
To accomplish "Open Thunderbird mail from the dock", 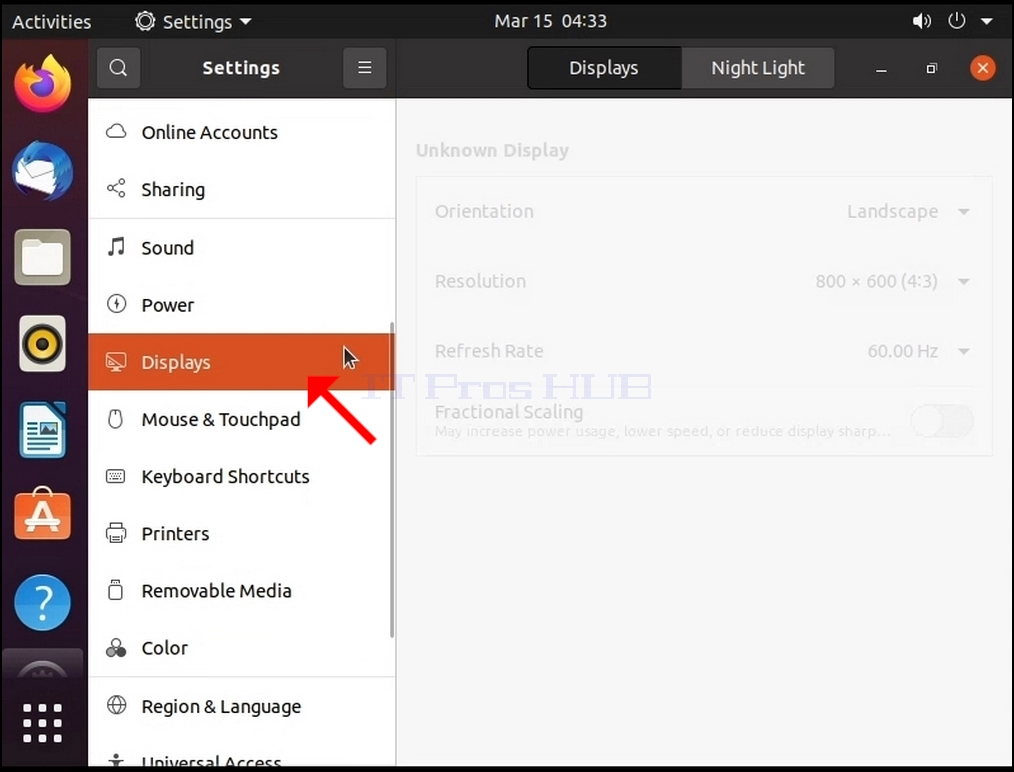I will pyautogui.click(x=43, y=171).
